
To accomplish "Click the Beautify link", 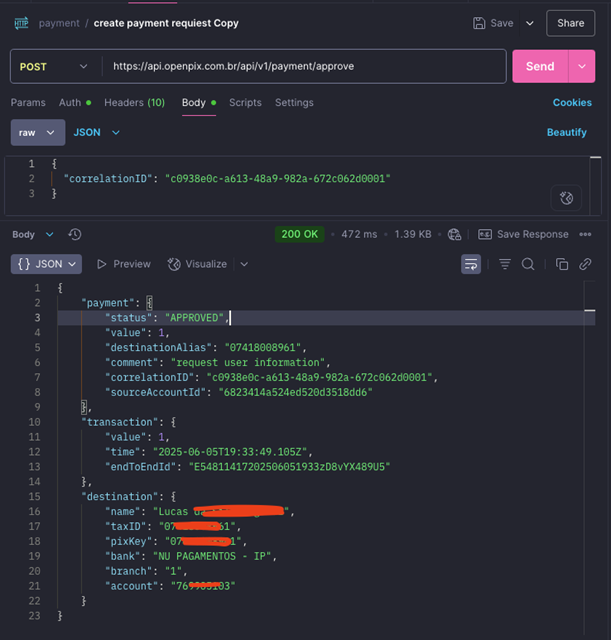I will 566,132.
